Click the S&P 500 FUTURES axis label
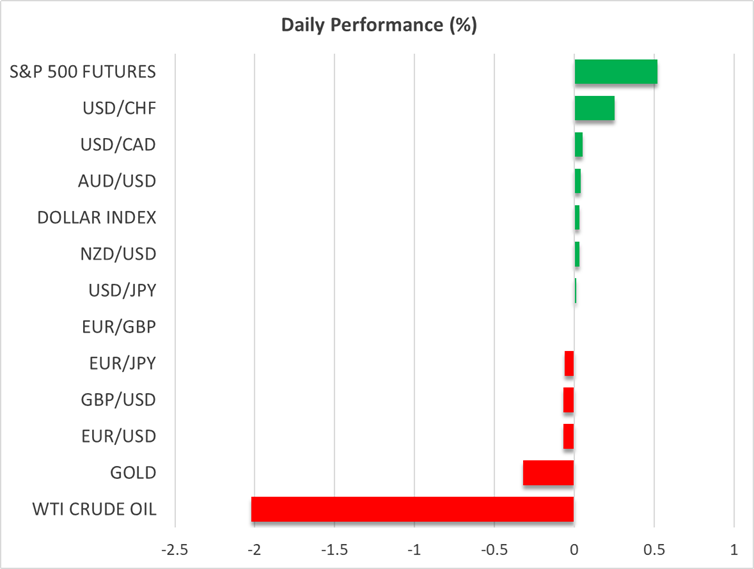This screenshot has height=569, width=754. click(x=95, y=72)
